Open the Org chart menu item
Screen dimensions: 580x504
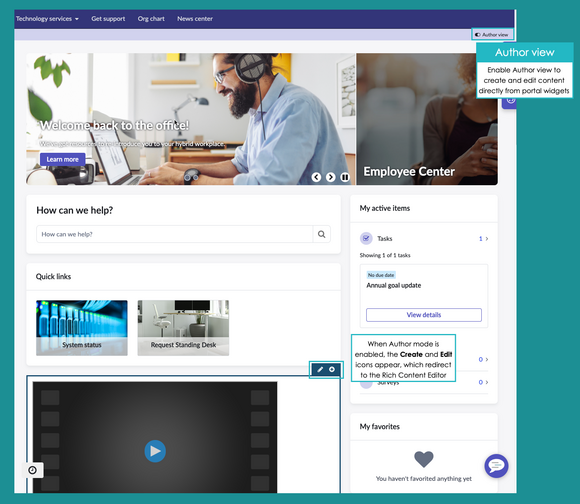tap(151, 18)
